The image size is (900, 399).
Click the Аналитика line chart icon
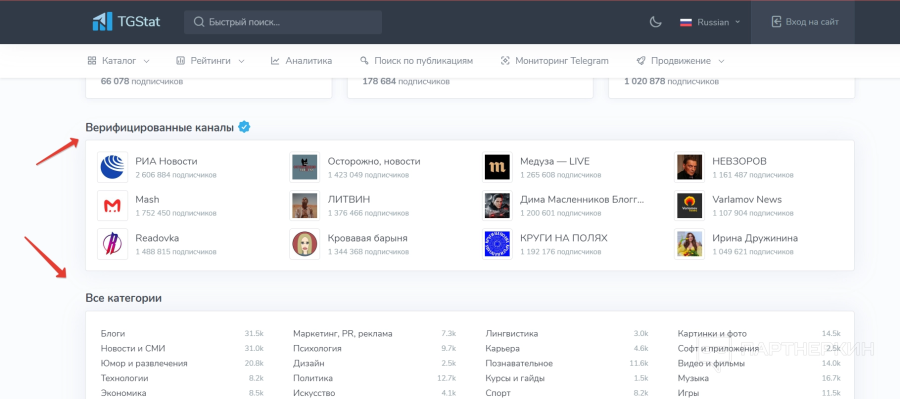pyautogui.click(x=275, y=60)
